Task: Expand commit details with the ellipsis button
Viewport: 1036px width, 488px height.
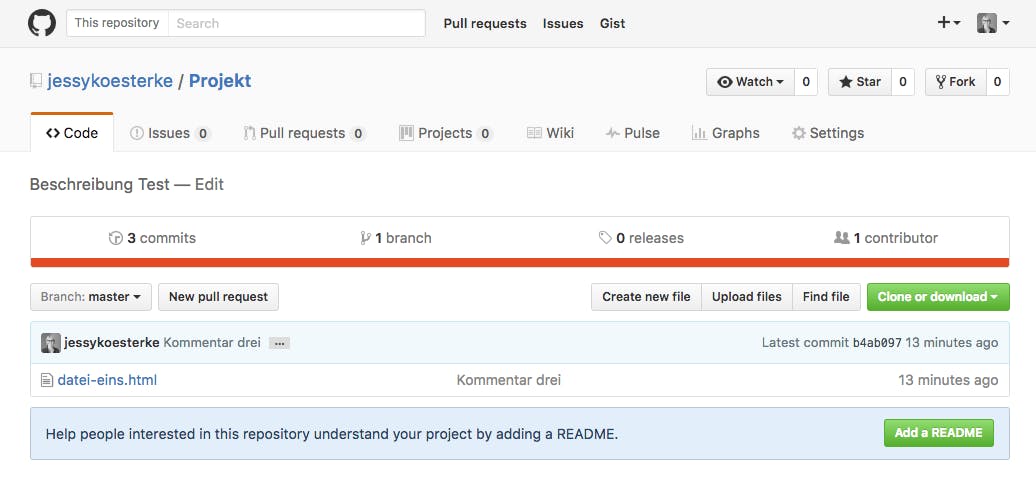Action: tap(279, 343)
